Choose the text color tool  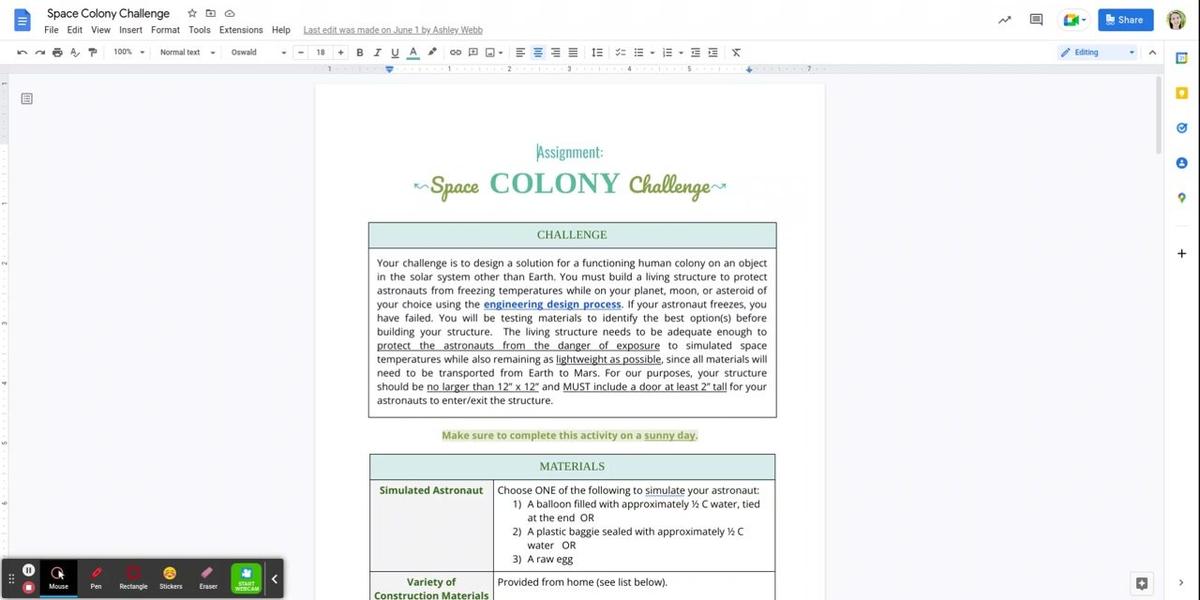click(x=413, y=52)
